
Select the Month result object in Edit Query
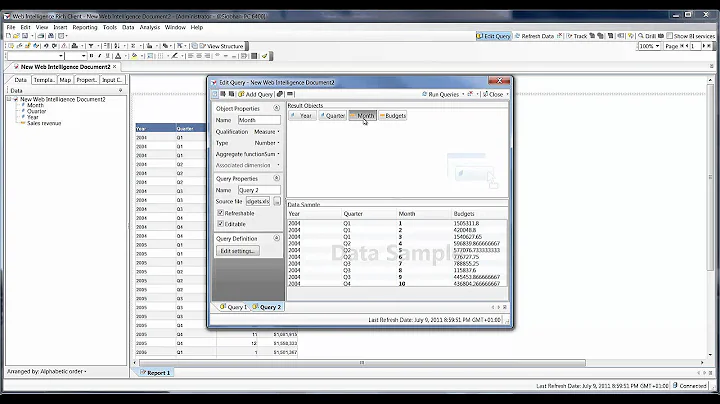point(362,116)
